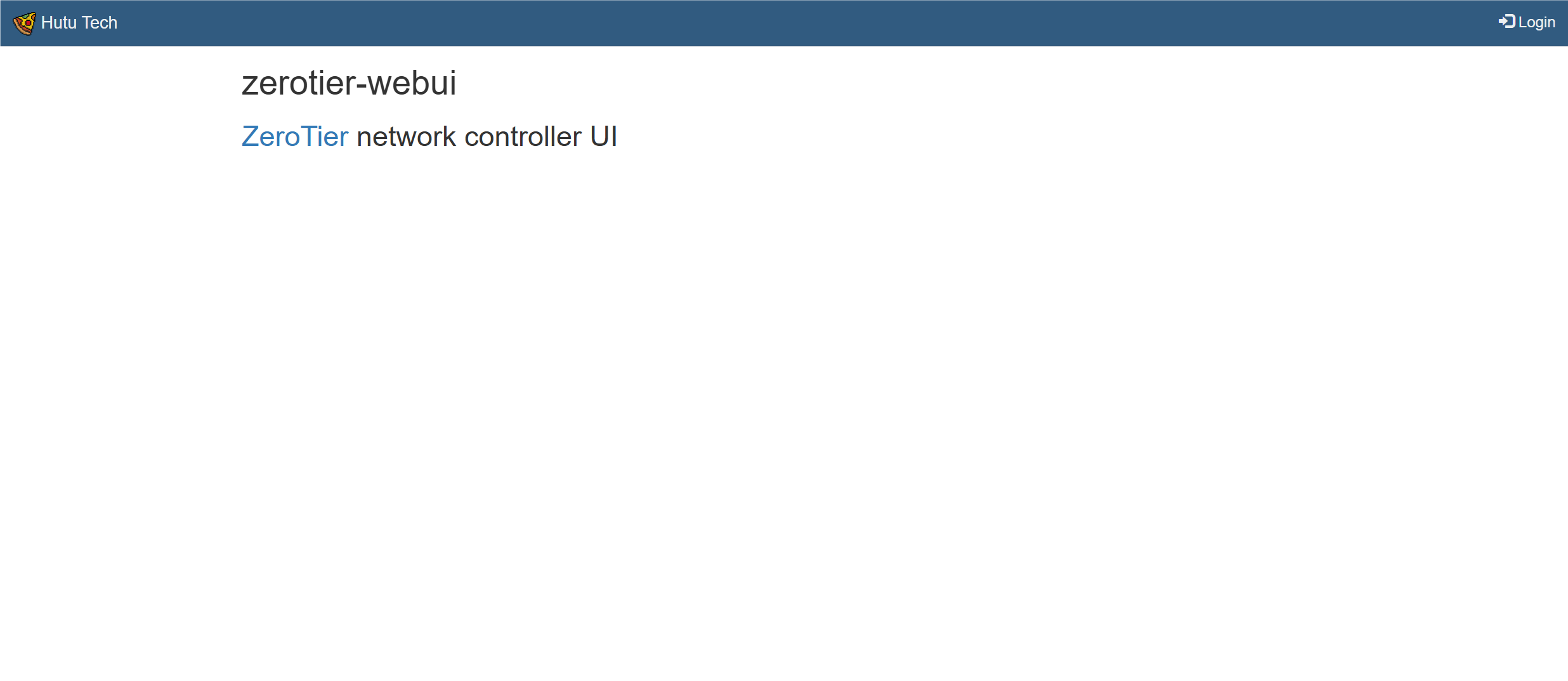Viewport: 1568px width, 681px height.
Task: Click navbar space left of the Login icon
Action: (x=1459, y=23)
